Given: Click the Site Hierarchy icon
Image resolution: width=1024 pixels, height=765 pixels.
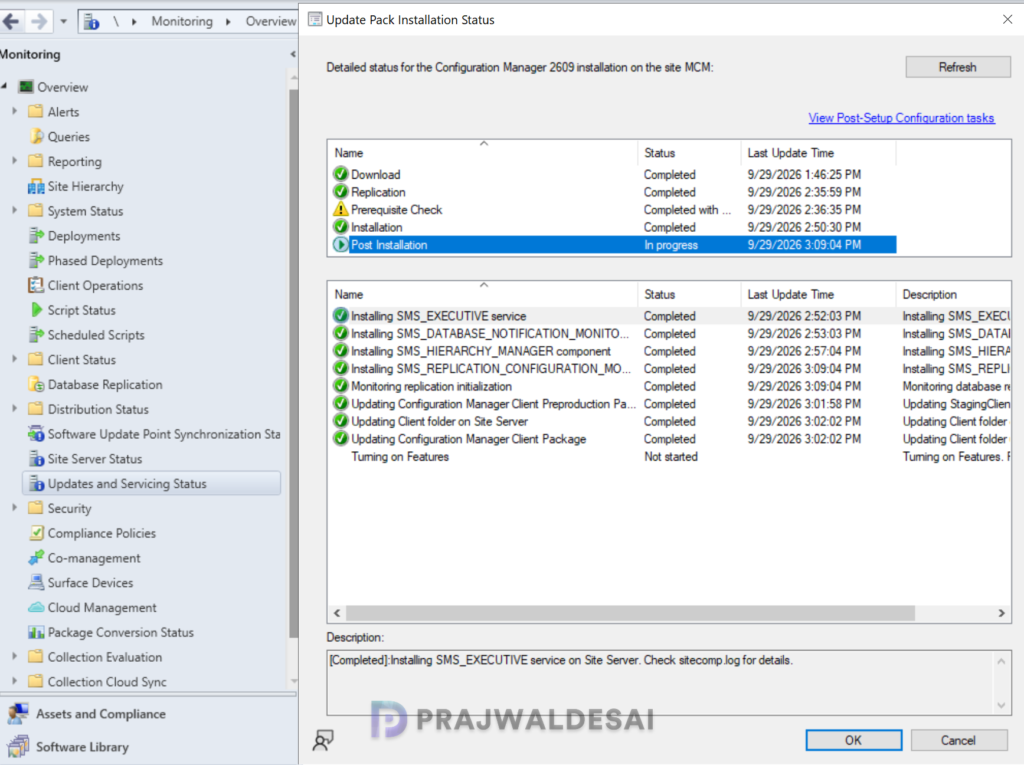Looking at the screenshot, I should [x=36, y=187].
